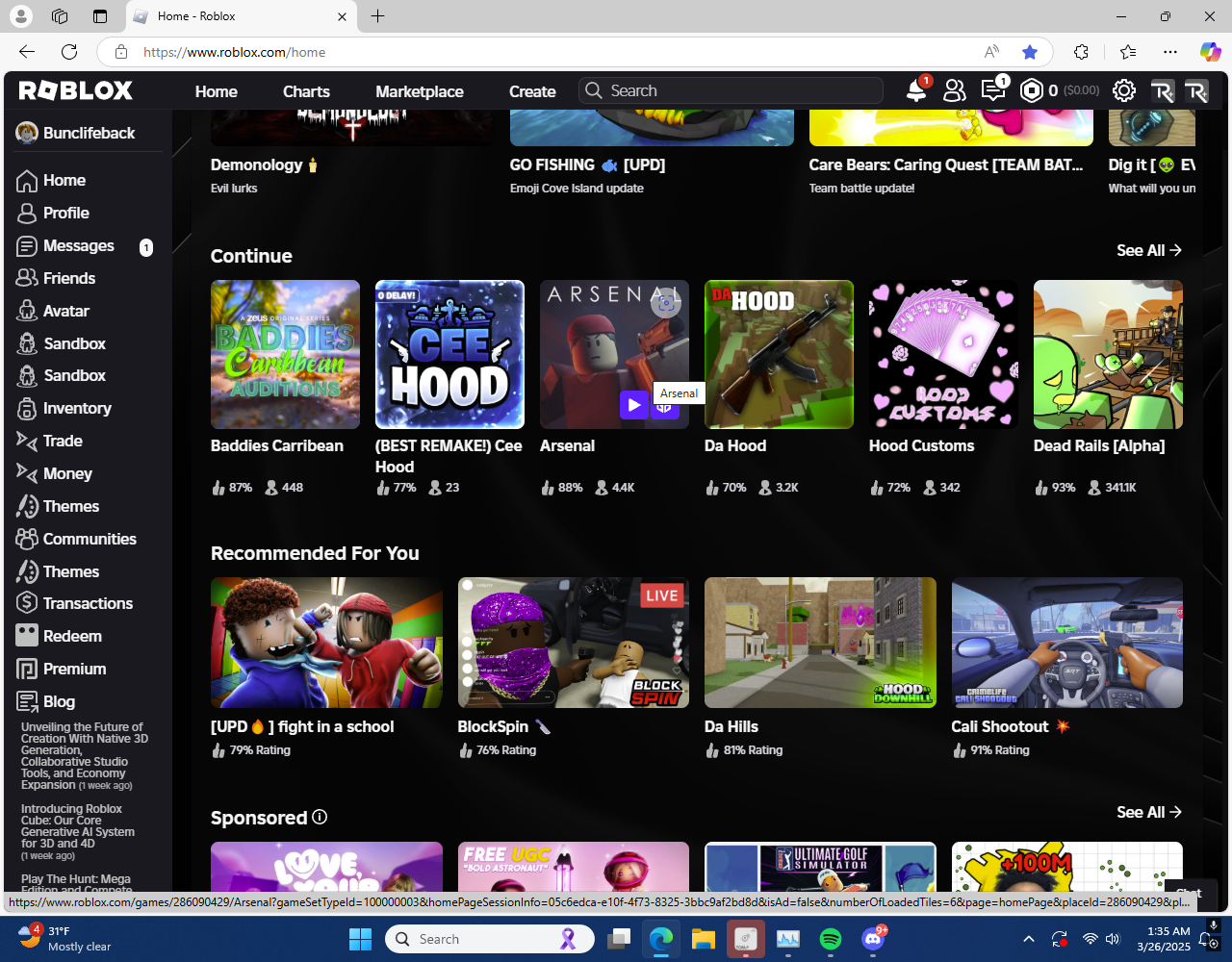Click the info icon next to Sponsored
This screenshot has width=1232, height=962.
tap(320, 817)
